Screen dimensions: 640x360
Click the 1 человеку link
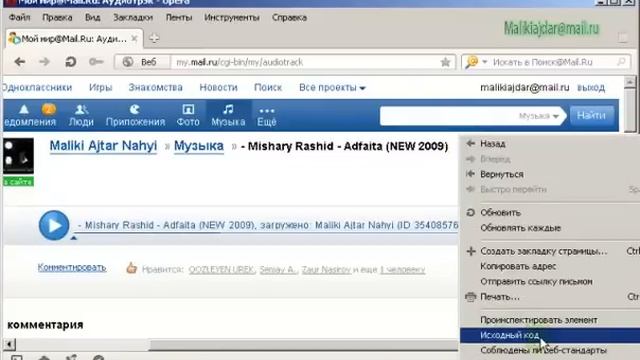click(x=402, y=270)
